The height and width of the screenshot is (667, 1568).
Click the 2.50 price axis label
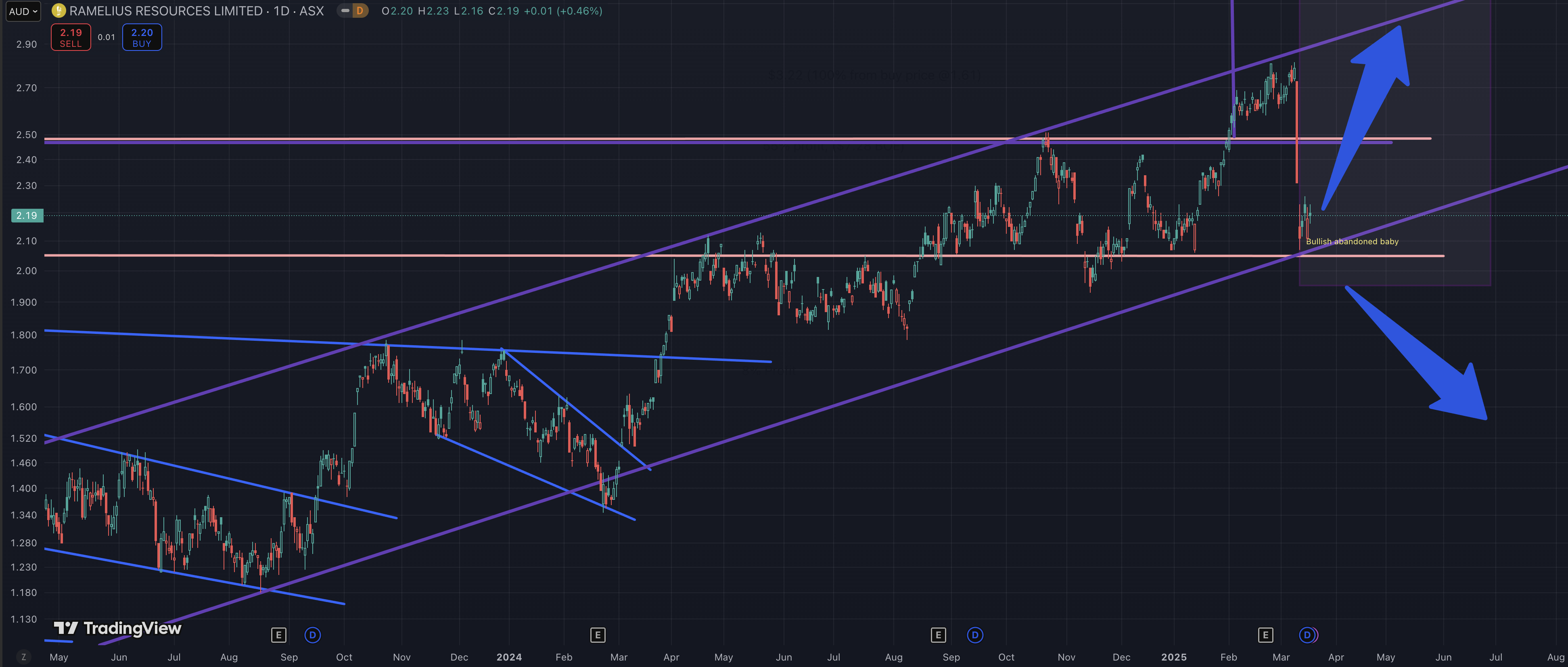[27, 134]
